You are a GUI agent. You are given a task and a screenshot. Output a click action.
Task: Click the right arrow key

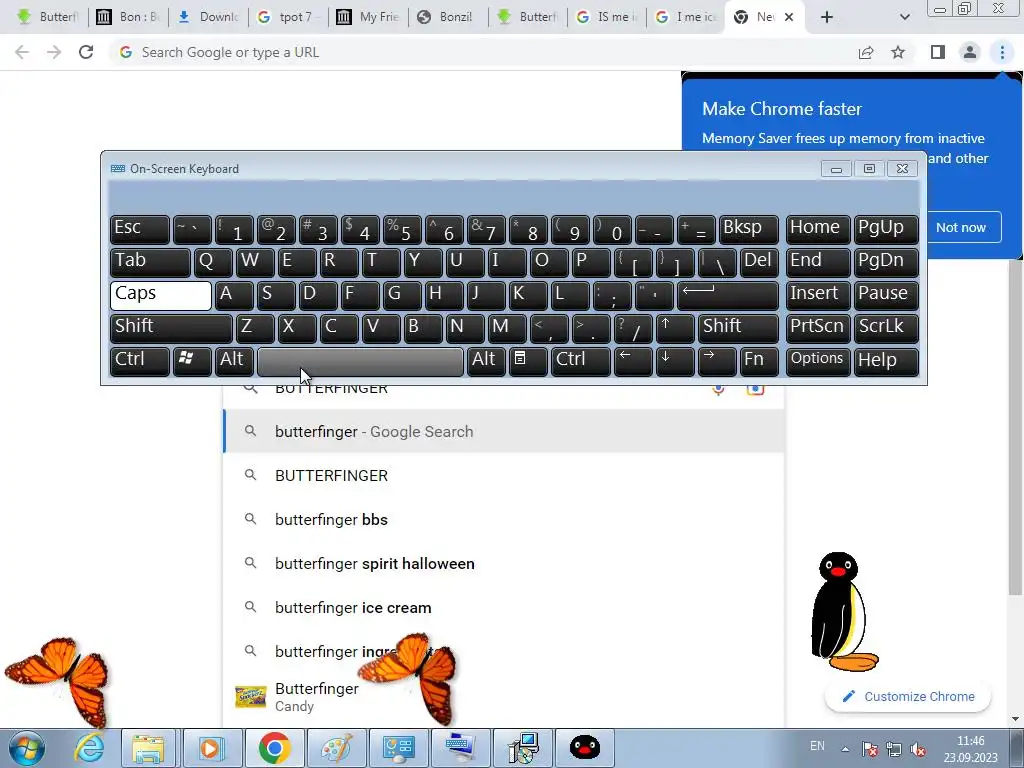coord(717,361)
